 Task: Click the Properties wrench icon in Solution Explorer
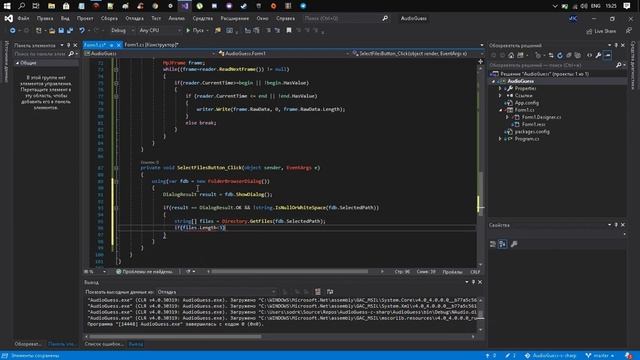[598, 56]
